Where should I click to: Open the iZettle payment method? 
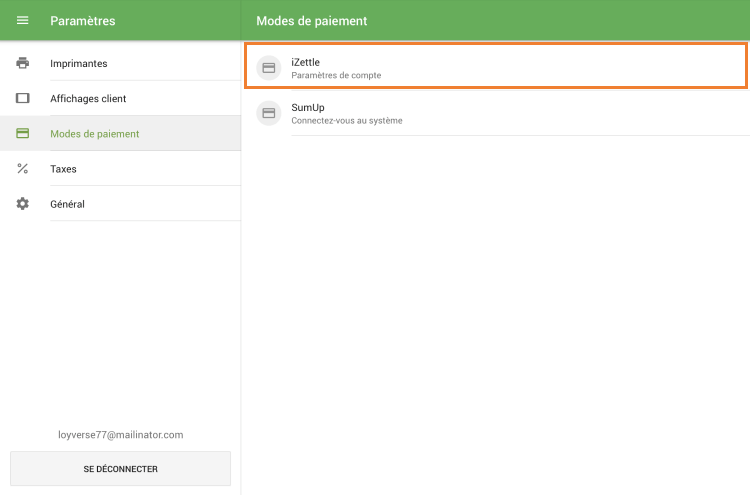305,62
